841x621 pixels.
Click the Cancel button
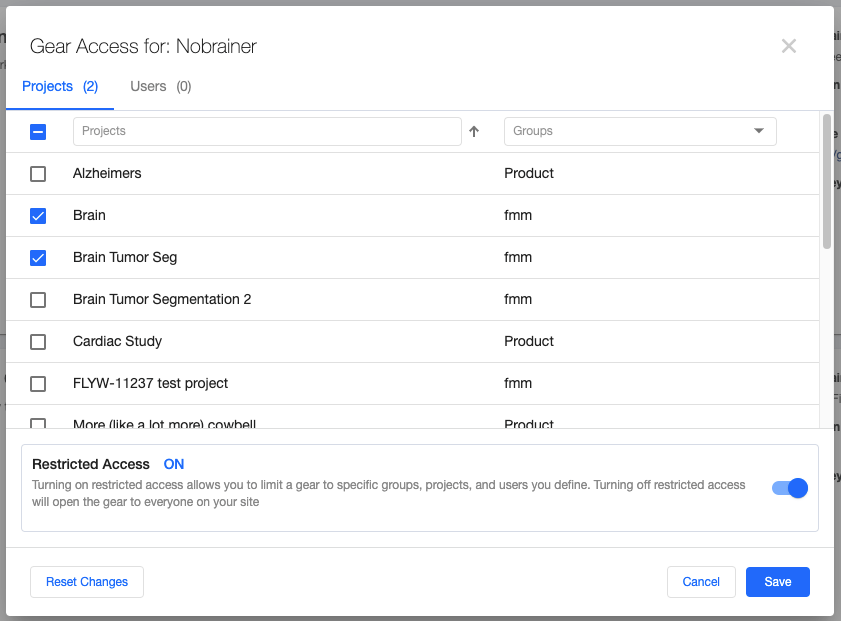pyautogui.click(x=701, y=581)
